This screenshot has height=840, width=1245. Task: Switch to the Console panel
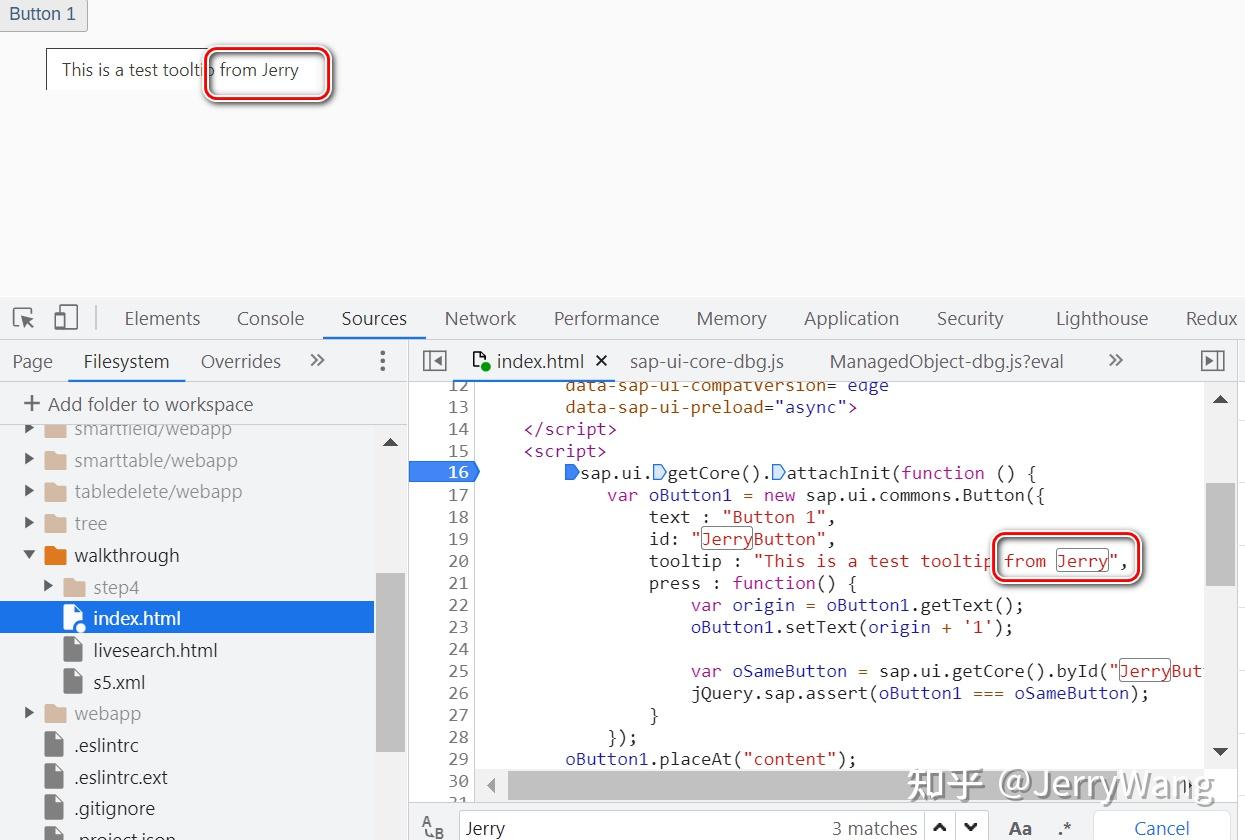pyautogui.click(x=270, y=318)
